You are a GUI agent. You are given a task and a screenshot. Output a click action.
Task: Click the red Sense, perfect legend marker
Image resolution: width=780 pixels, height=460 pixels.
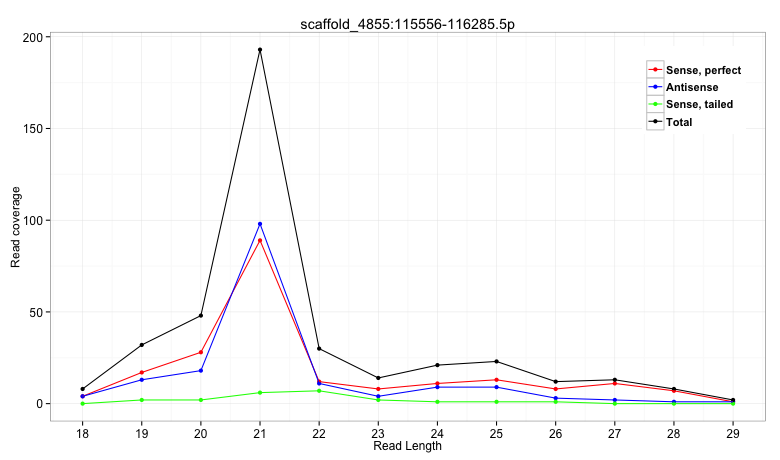coord(656,70)
